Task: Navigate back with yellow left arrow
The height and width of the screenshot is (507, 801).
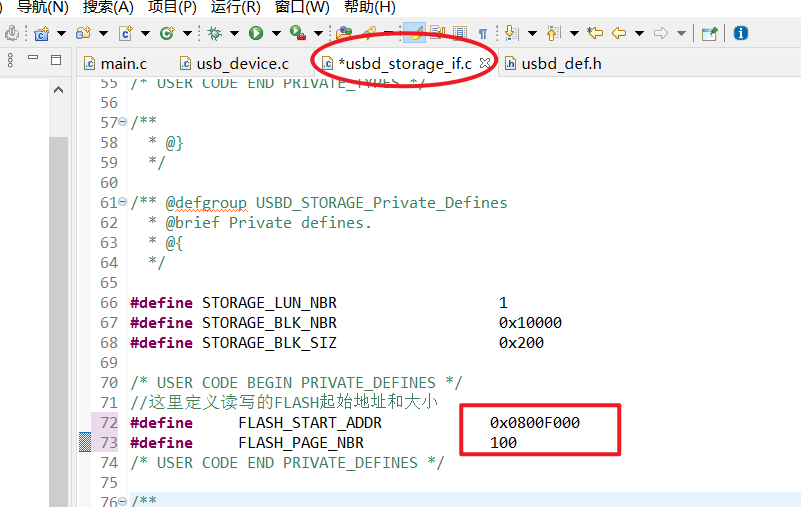Action: tap(619, 33)
